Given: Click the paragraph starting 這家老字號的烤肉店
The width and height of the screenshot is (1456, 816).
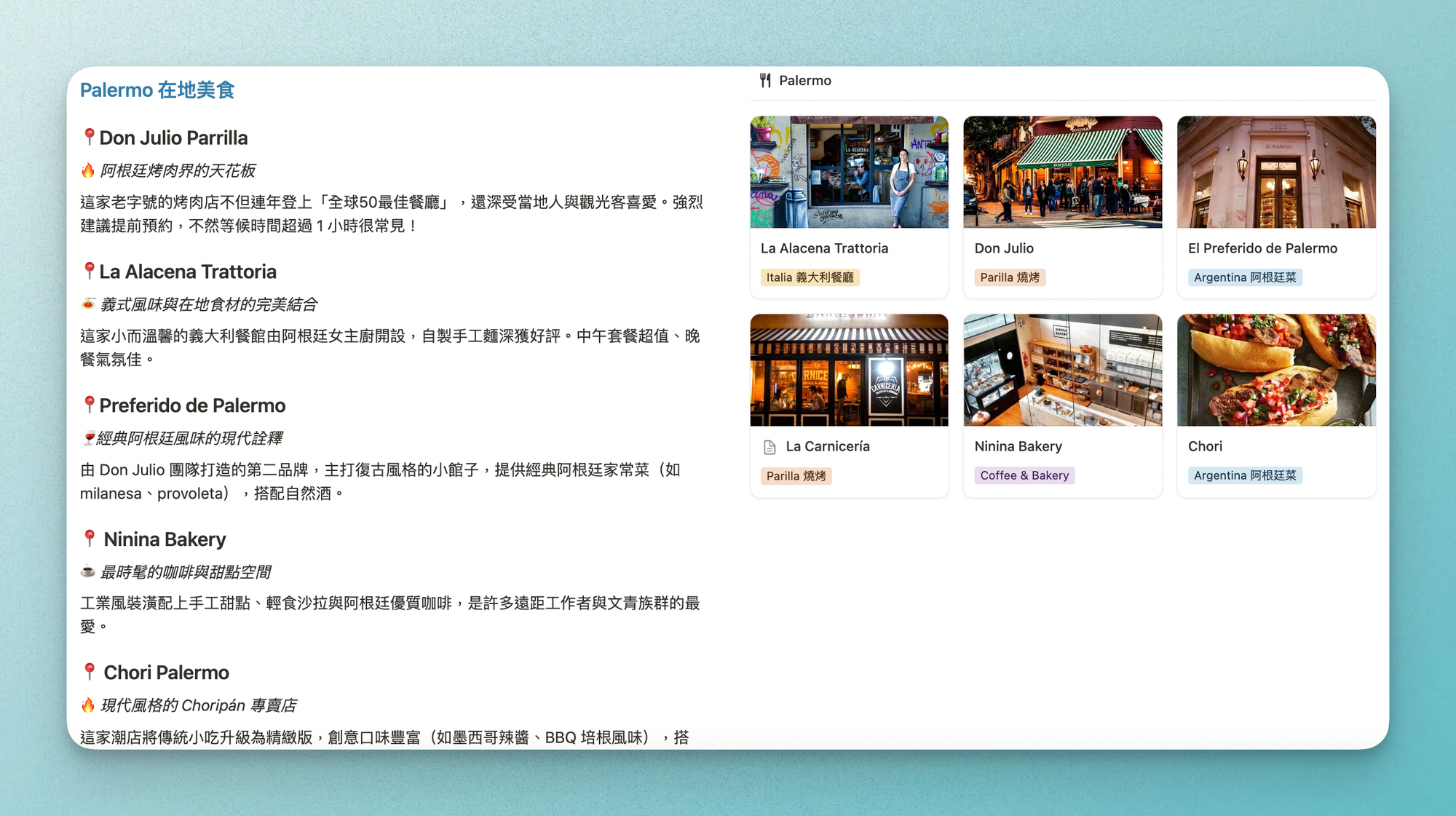Looking at the screenshot, I should [392, 214].
